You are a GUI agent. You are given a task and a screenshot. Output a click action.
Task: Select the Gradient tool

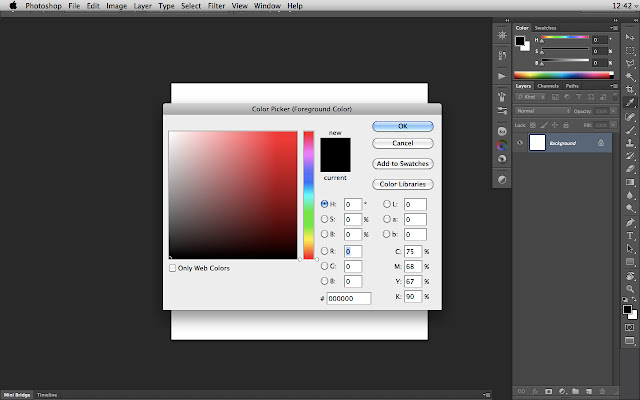630,182
